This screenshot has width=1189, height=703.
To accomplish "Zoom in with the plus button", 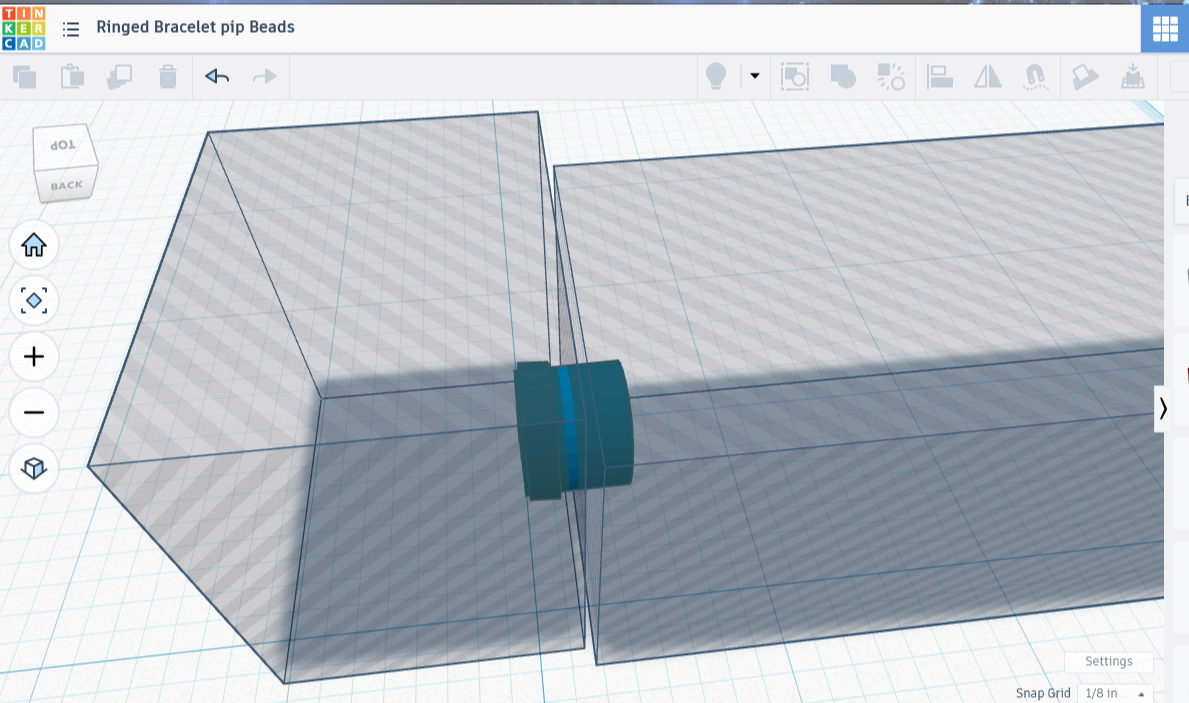I will pyautogui.click(x=33, y=356).
